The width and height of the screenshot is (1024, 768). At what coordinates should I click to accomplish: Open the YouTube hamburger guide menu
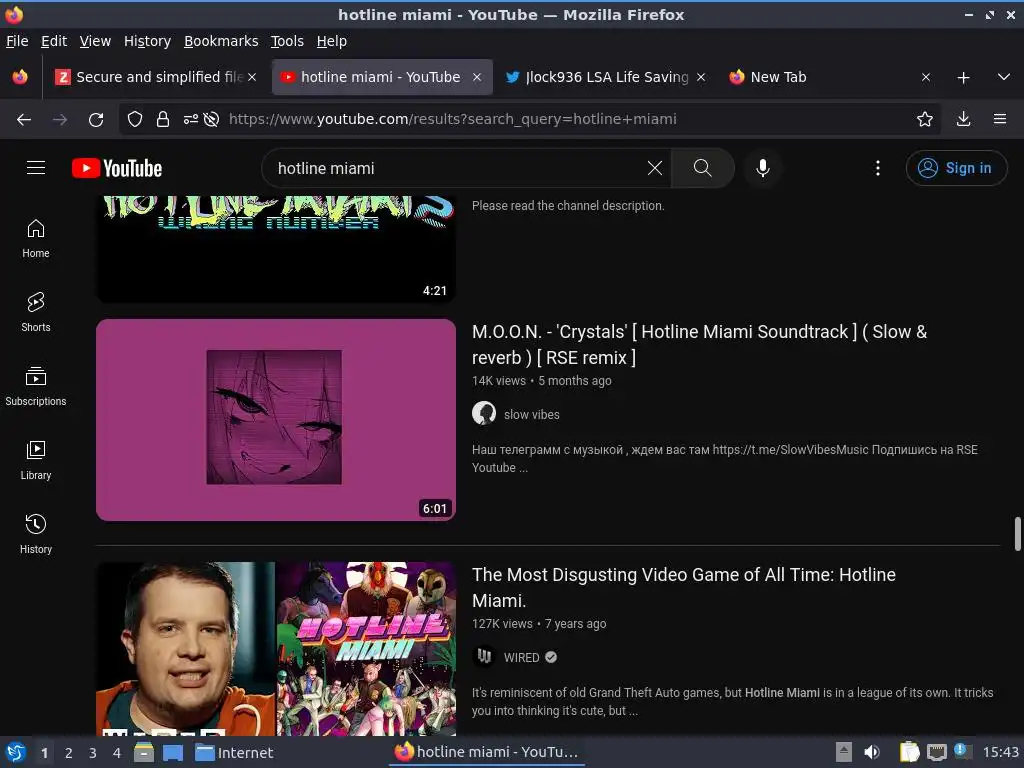coord(36,168)
